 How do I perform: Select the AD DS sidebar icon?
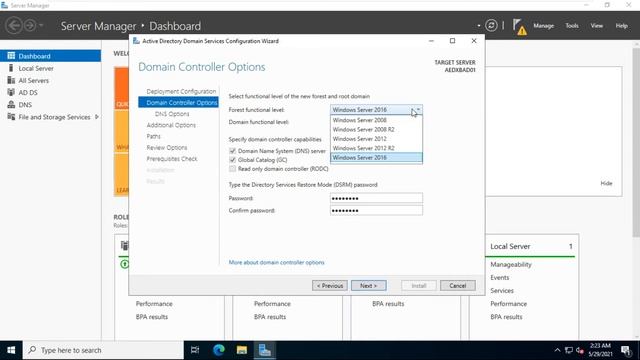click(x=11, y=92)
